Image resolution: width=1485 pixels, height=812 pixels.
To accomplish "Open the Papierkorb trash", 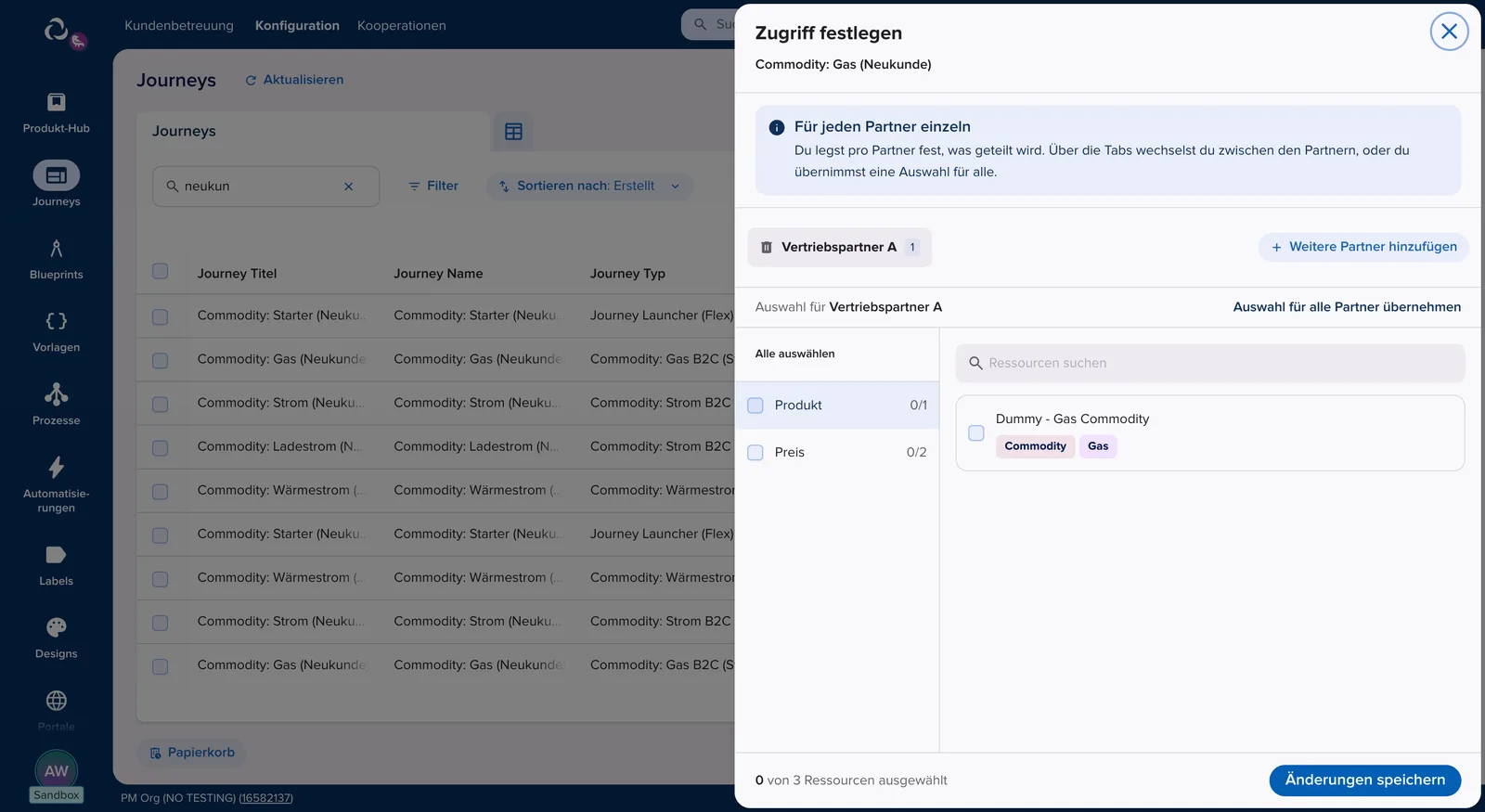I will coord(192,753).
